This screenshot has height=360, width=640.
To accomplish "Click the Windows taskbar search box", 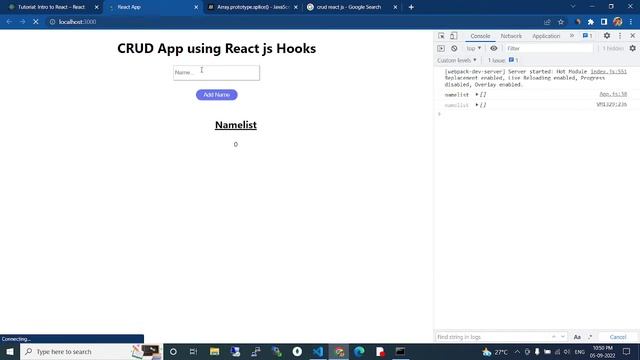I will pyautogui.click(x=91, y=351).
